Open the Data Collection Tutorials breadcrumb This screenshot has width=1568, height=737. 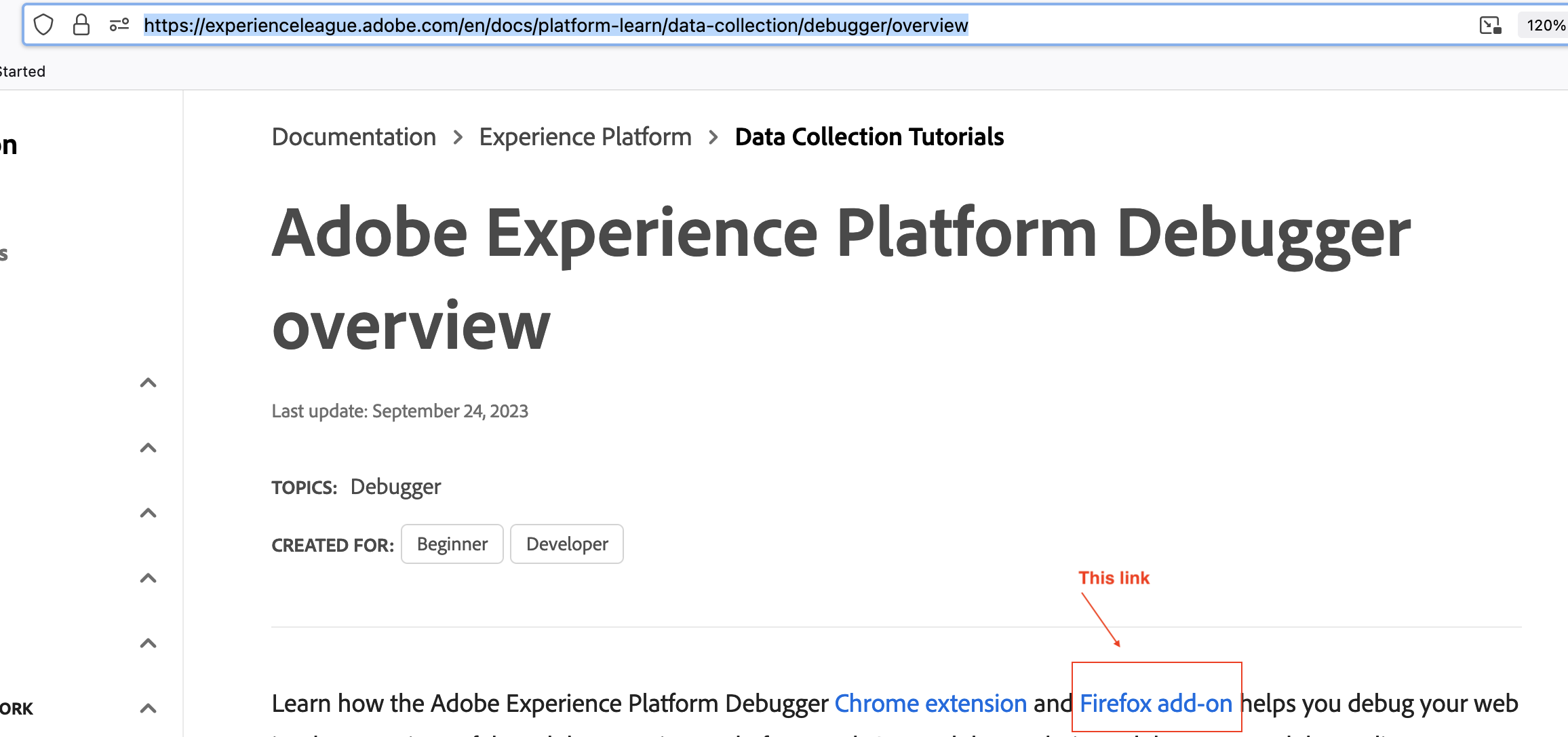click(869, 137)
